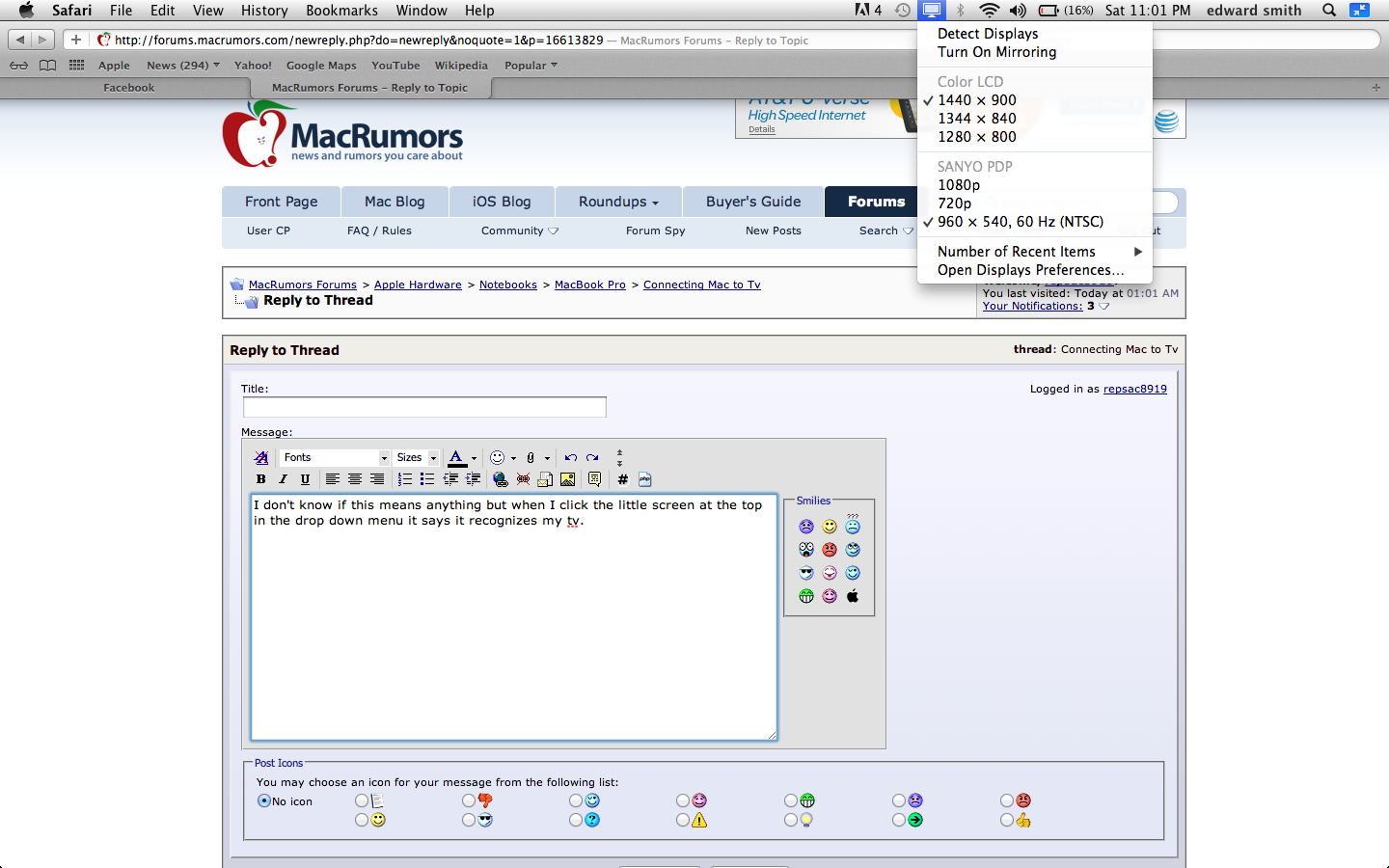Open the Bookmarks menu in menu bar
The width and height of the screenshot is (1389, 868).
click(341, 11)
